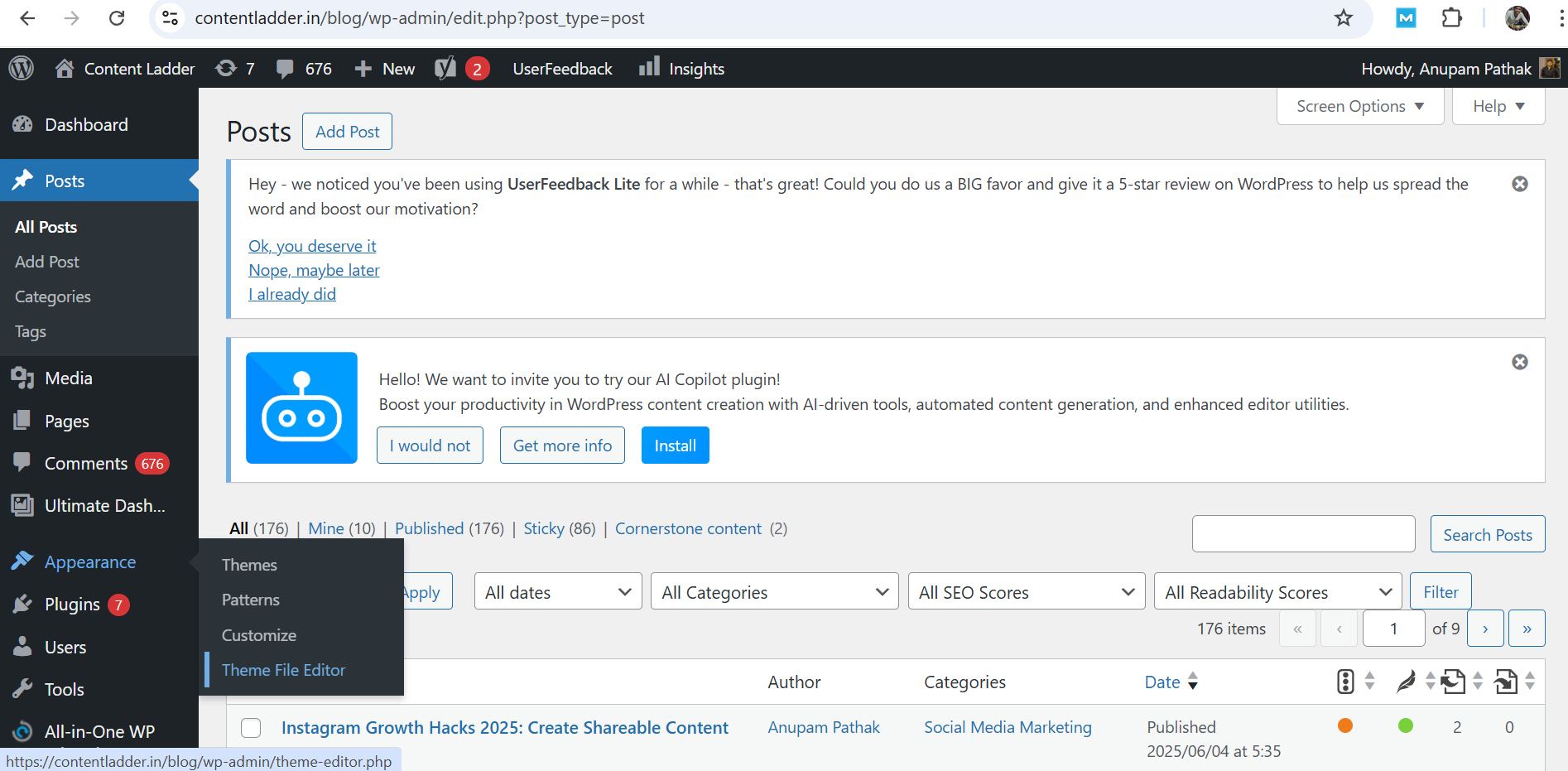Filter by Cornerstone content
Viewport: 1568px width, 771px height.
(688, 528)
